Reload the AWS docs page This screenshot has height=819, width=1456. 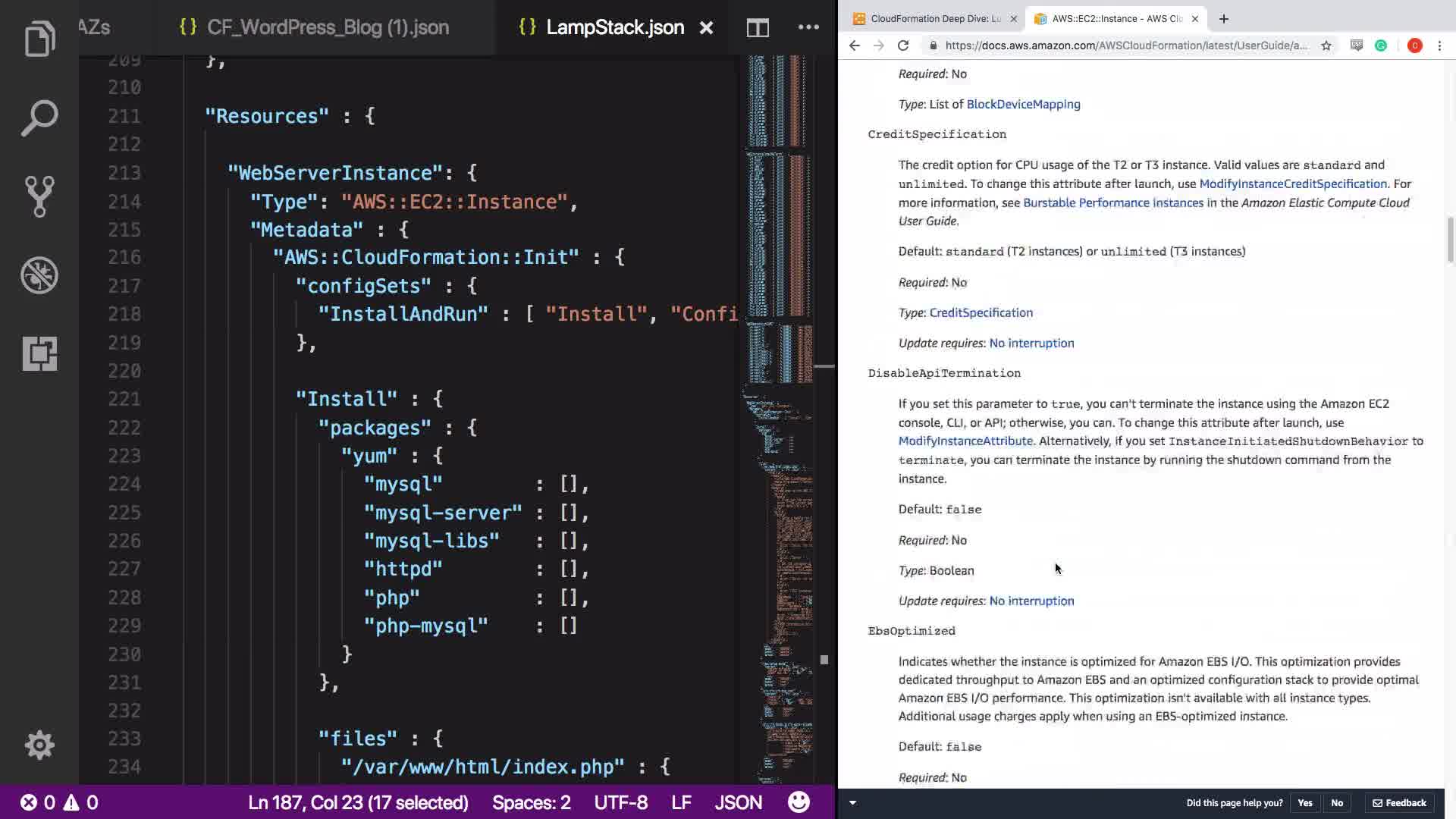[x=902, y=45]
